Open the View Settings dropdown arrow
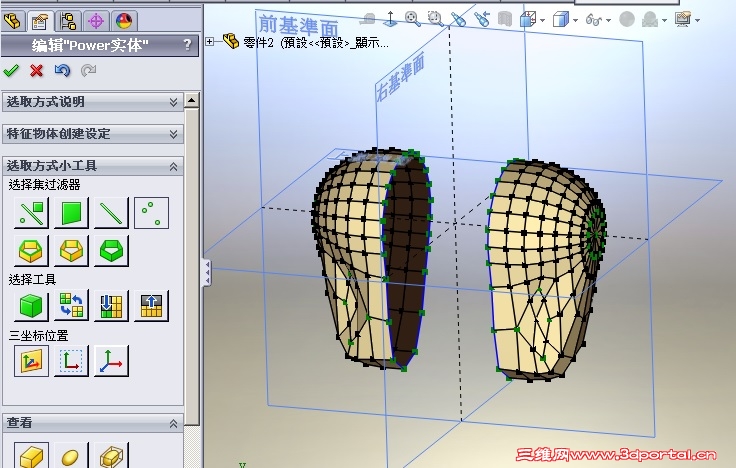 pyautogui.click(x=698, y=21)
